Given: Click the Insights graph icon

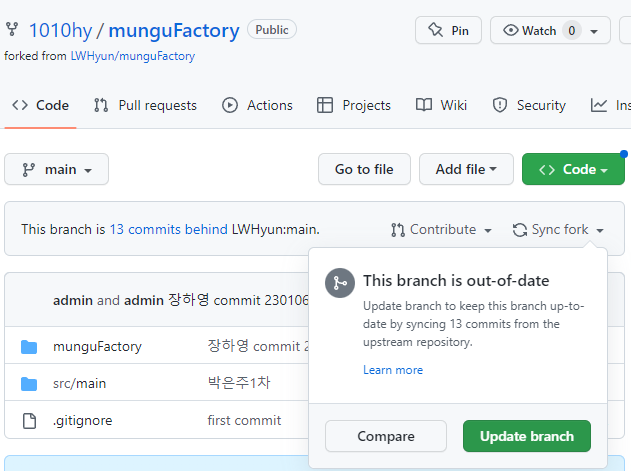Looking at the screenshot, I should pos(599,105).
